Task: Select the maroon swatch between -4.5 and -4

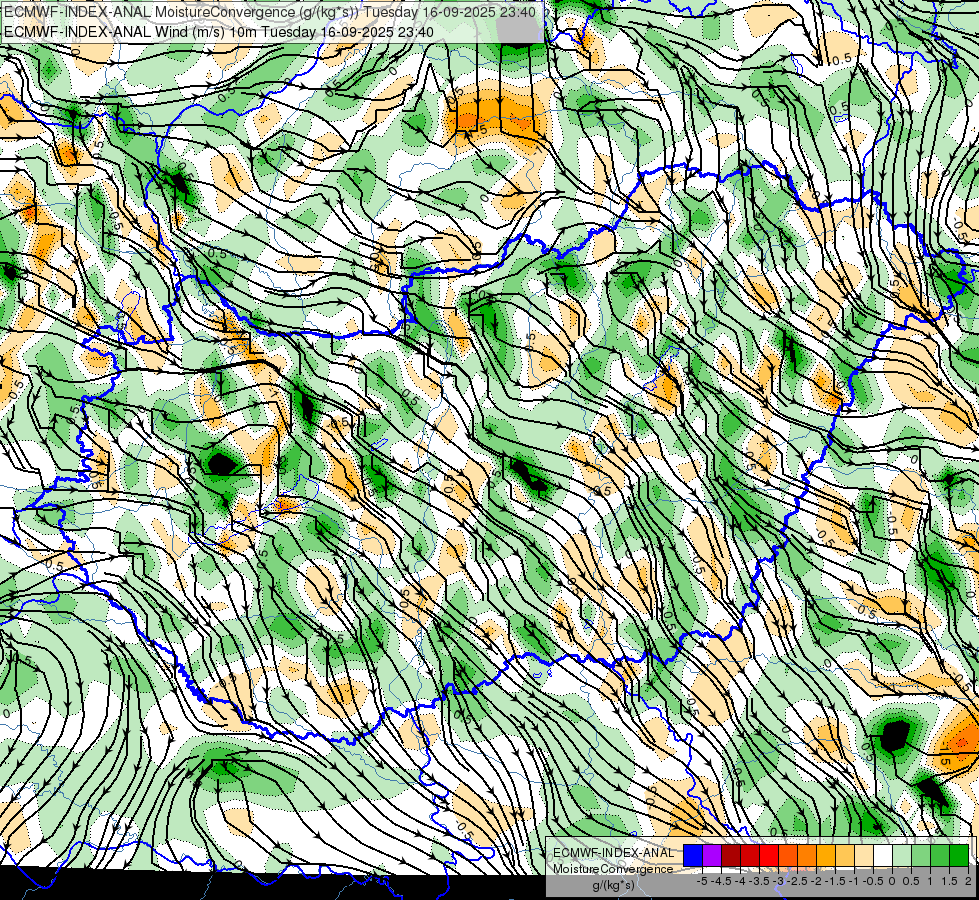Action: click(x=731, y=855)
